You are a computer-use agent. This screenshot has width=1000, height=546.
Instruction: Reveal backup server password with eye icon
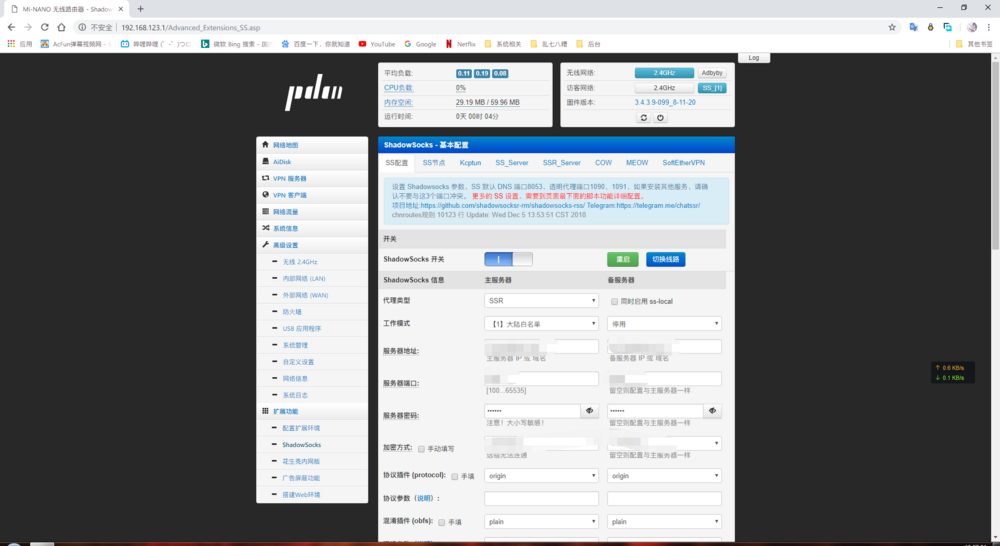712,411
